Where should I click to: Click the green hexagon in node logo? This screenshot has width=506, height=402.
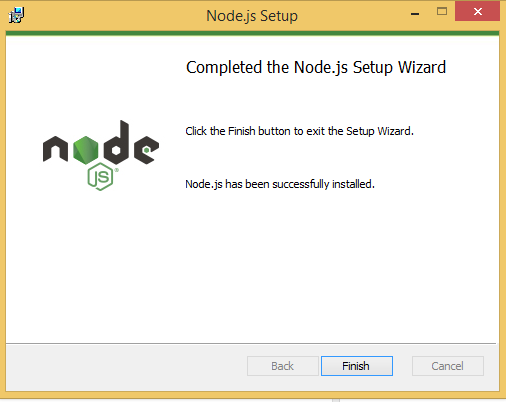point(86,150)
